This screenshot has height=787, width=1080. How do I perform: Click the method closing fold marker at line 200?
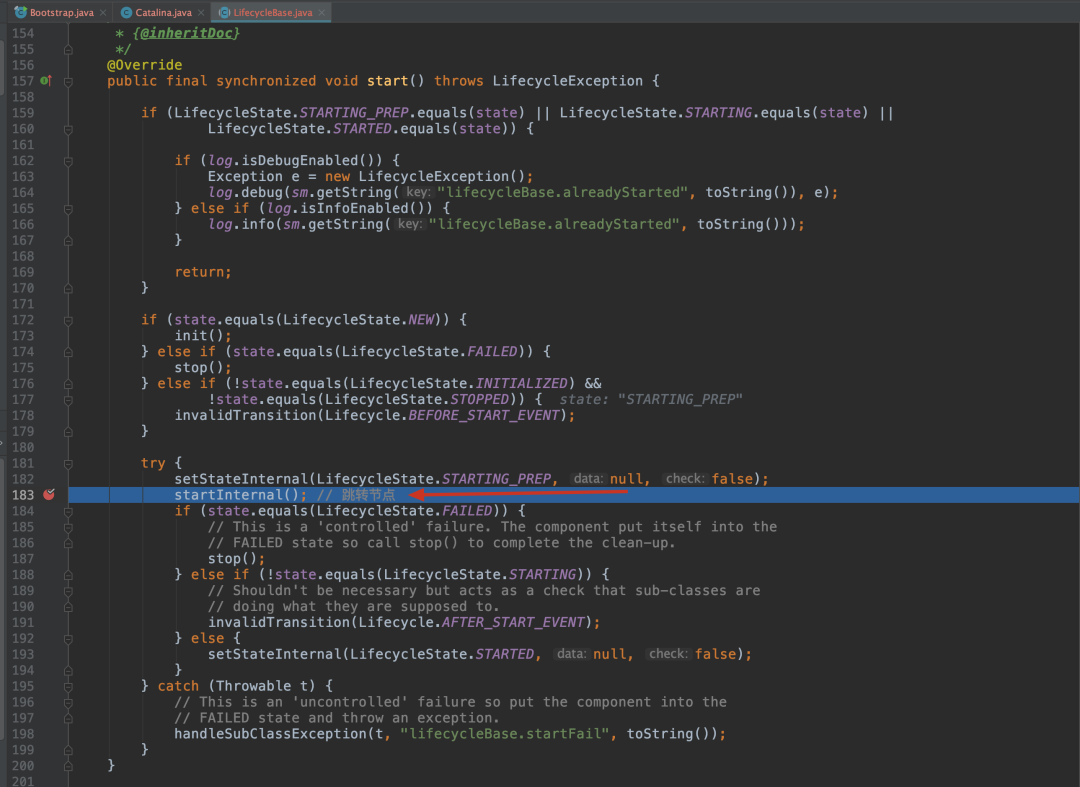click(68, 766)
